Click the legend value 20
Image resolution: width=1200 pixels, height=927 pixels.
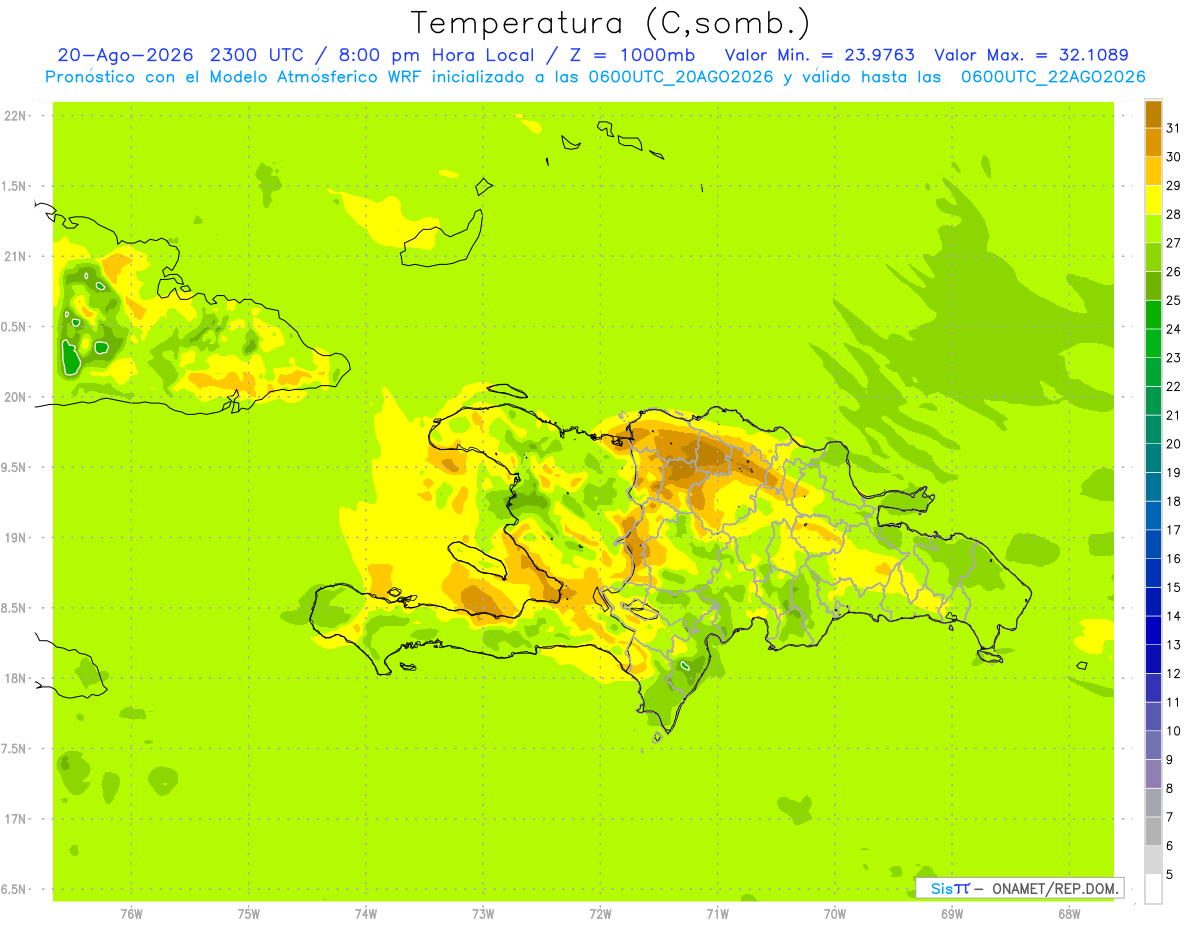1174,444
